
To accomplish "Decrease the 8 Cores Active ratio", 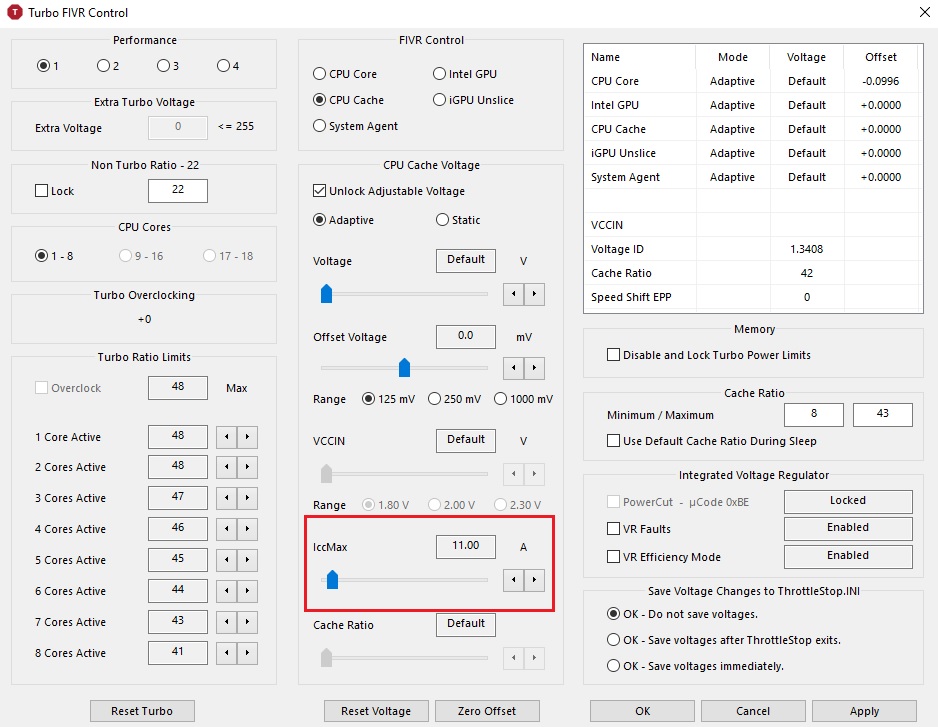I will 226,653.
